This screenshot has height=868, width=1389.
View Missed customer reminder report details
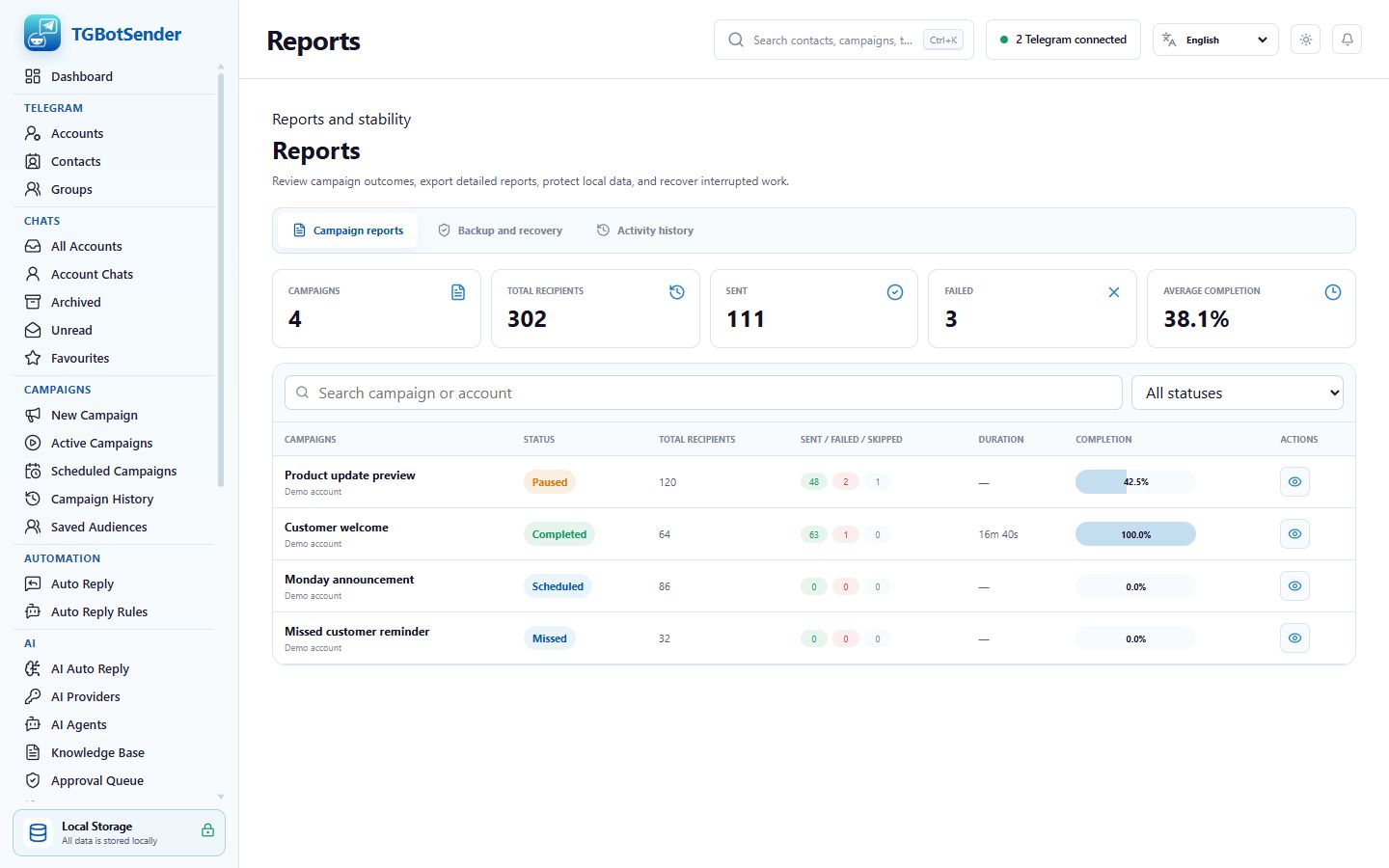pyautogui.click(x=1294, y=637)
